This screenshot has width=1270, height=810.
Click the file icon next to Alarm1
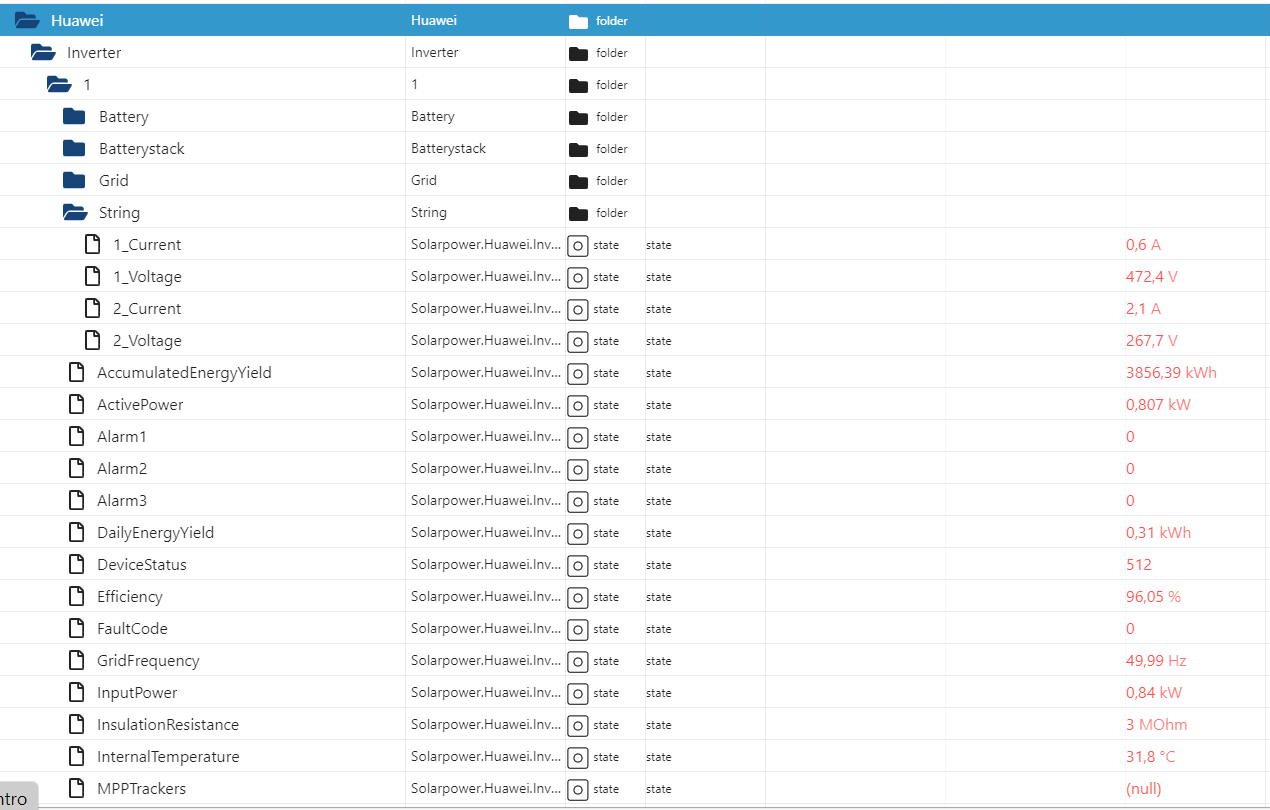pyautogui.click(x=76, y=436)
